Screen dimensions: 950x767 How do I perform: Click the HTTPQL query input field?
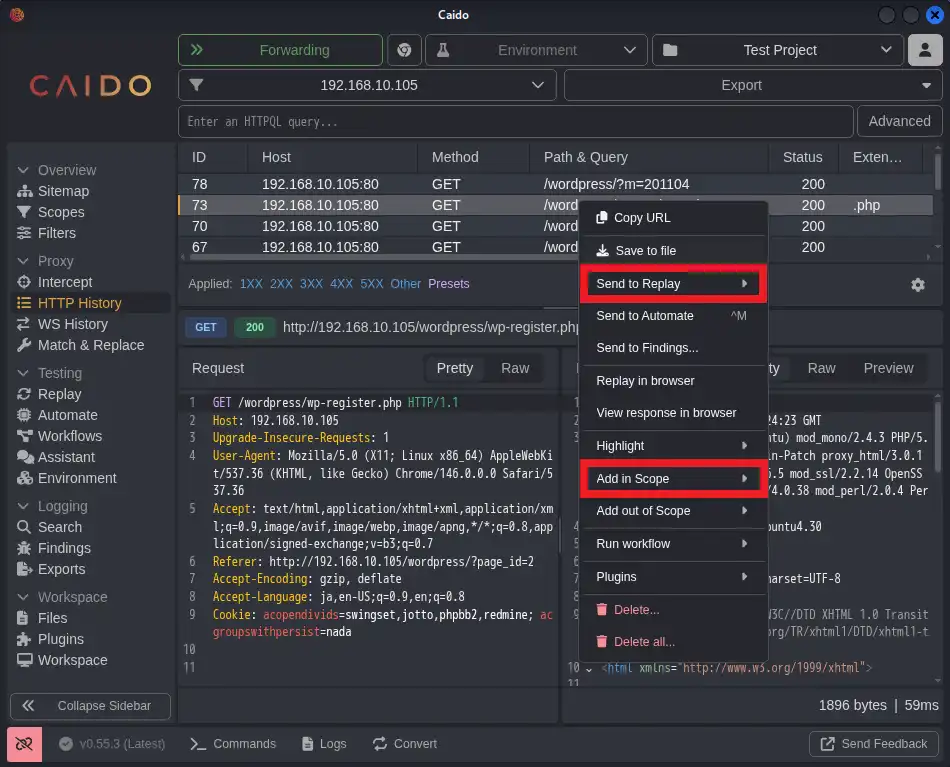[x=515, y=121]
